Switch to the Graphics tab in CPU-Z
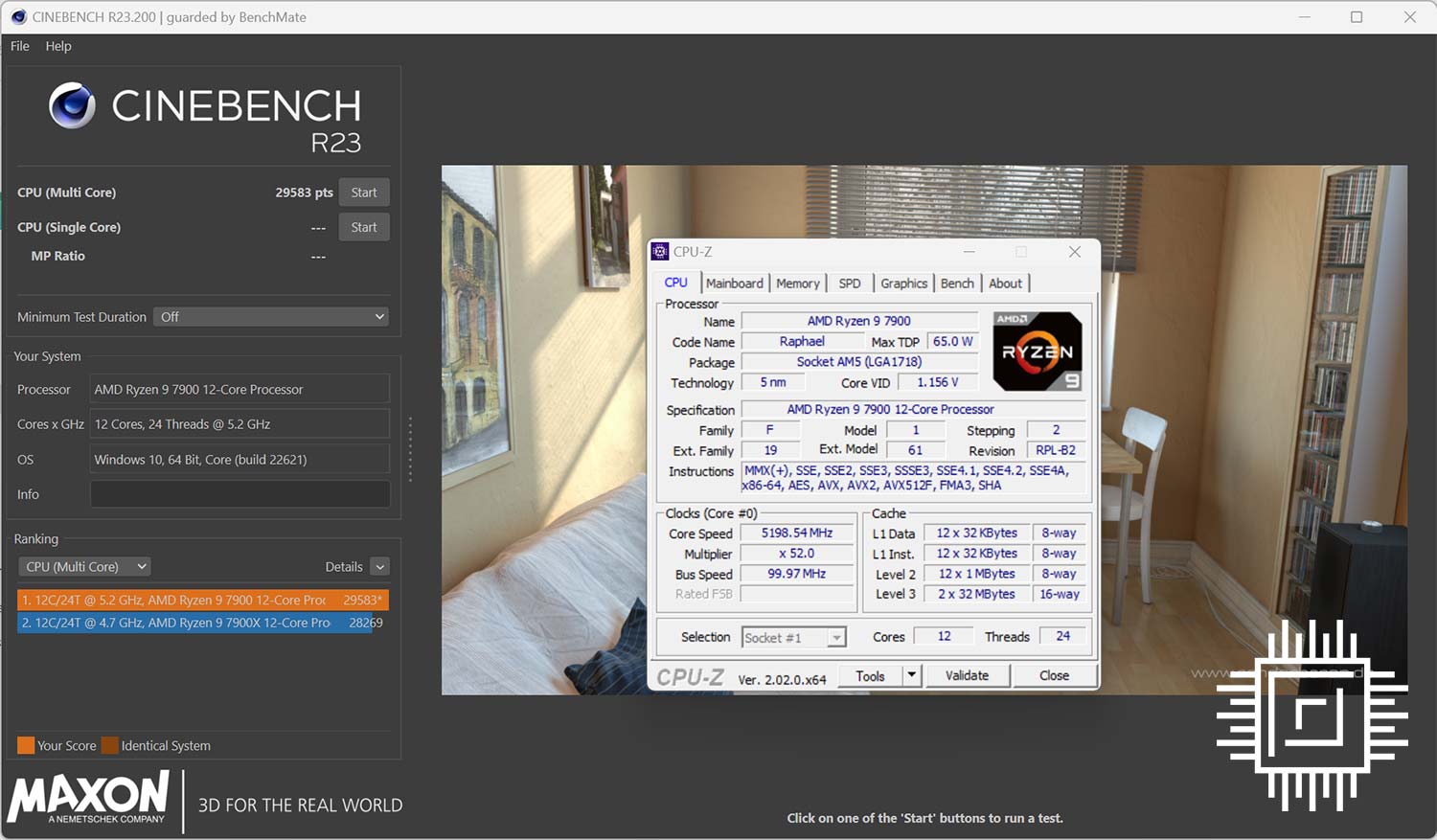 click(904, 284)
